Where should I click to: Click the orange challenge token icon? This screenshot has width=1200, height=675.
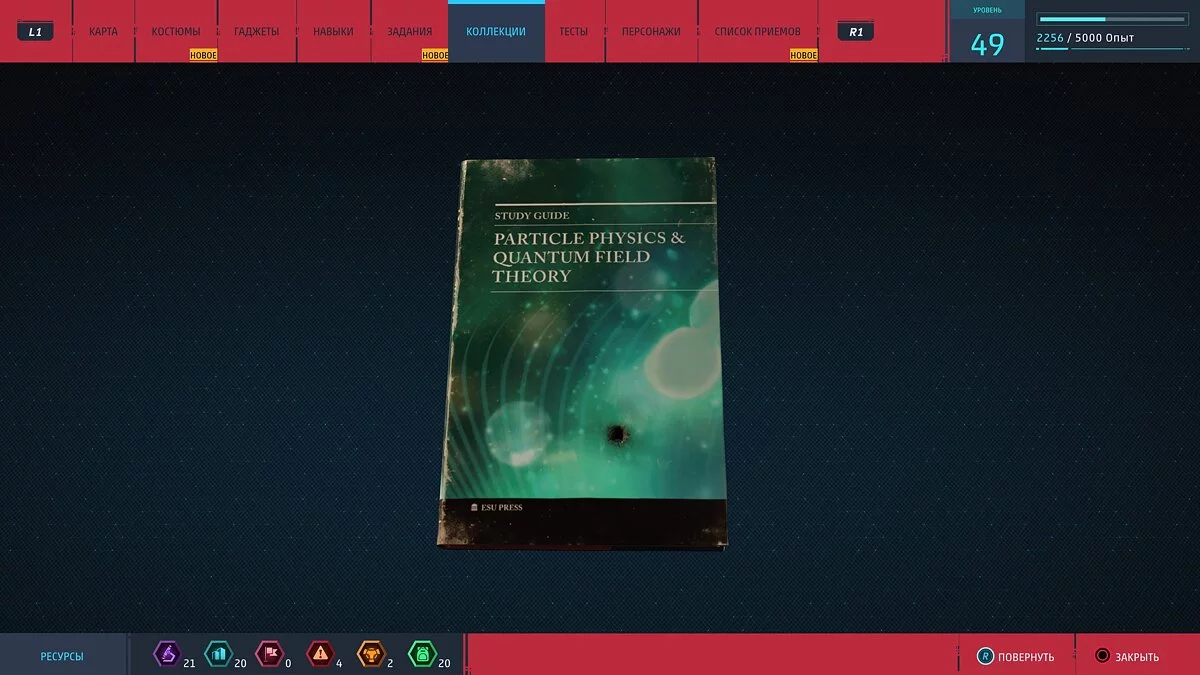coord(370,655)
